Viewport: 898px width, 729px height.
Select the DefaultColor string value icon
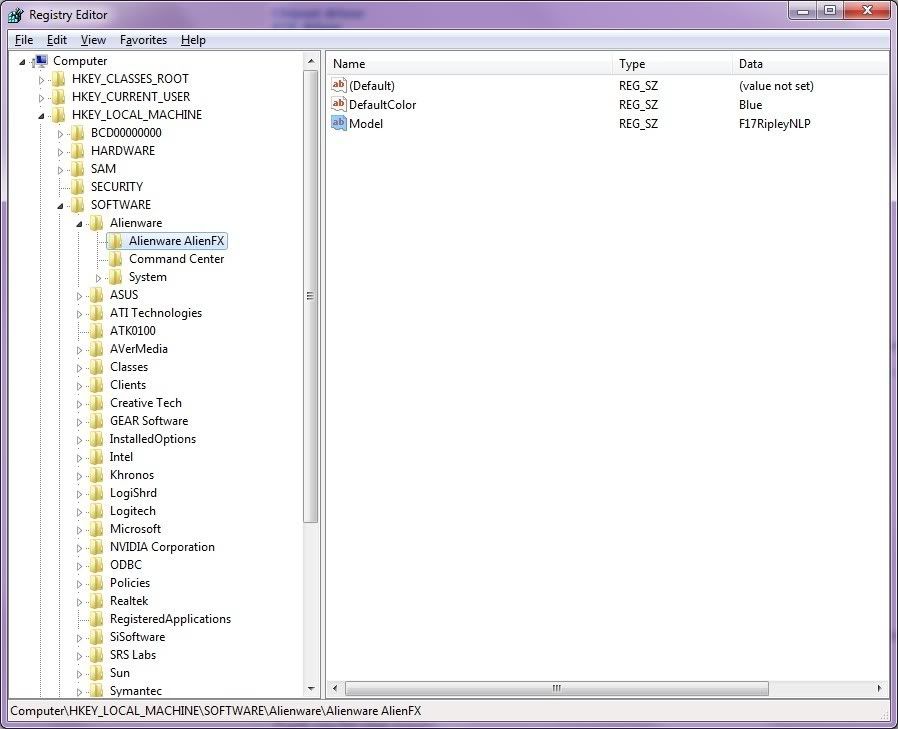(x=339, y=104)
